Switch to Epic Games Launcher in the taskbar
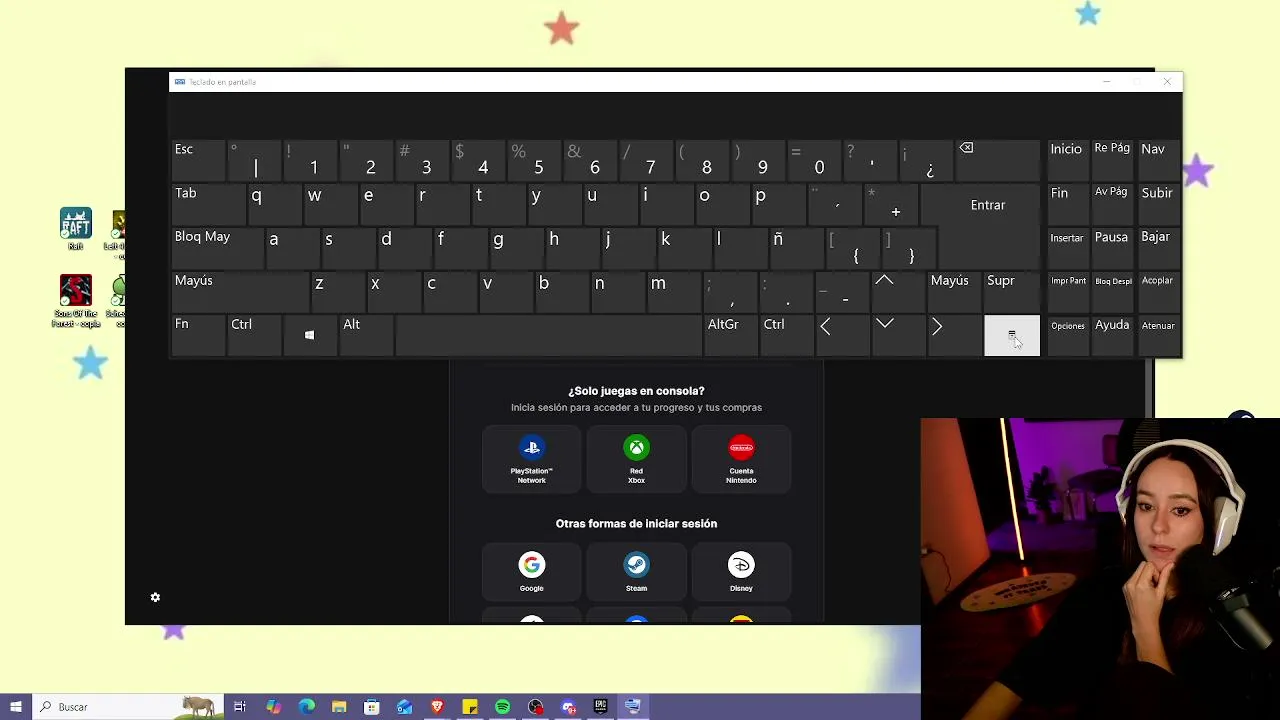The image size is (1280, 720). (x=601, y=707)
